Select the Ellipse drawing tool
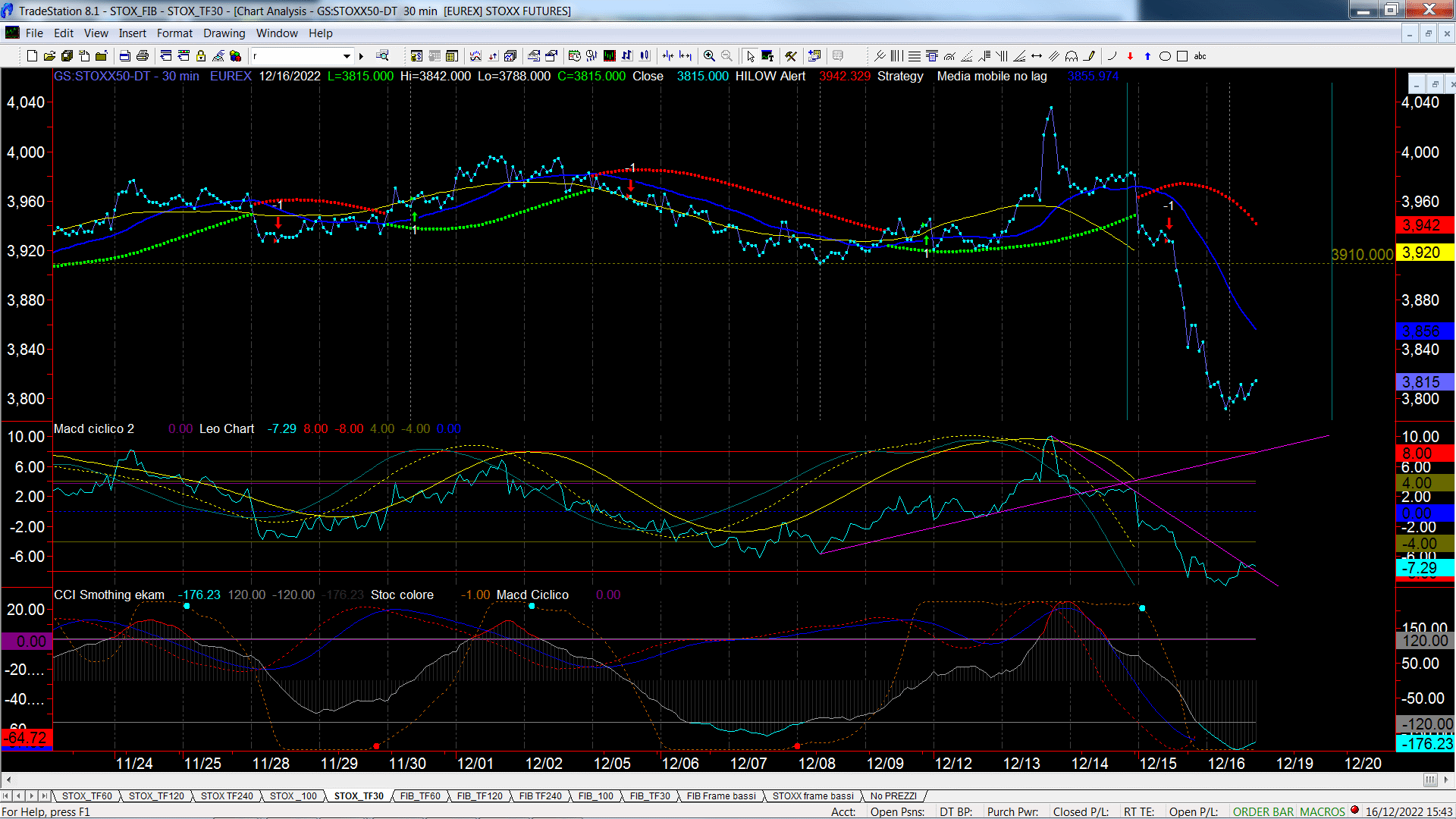This screenshot has width=1456, height=819. (x=1165, y=56)
